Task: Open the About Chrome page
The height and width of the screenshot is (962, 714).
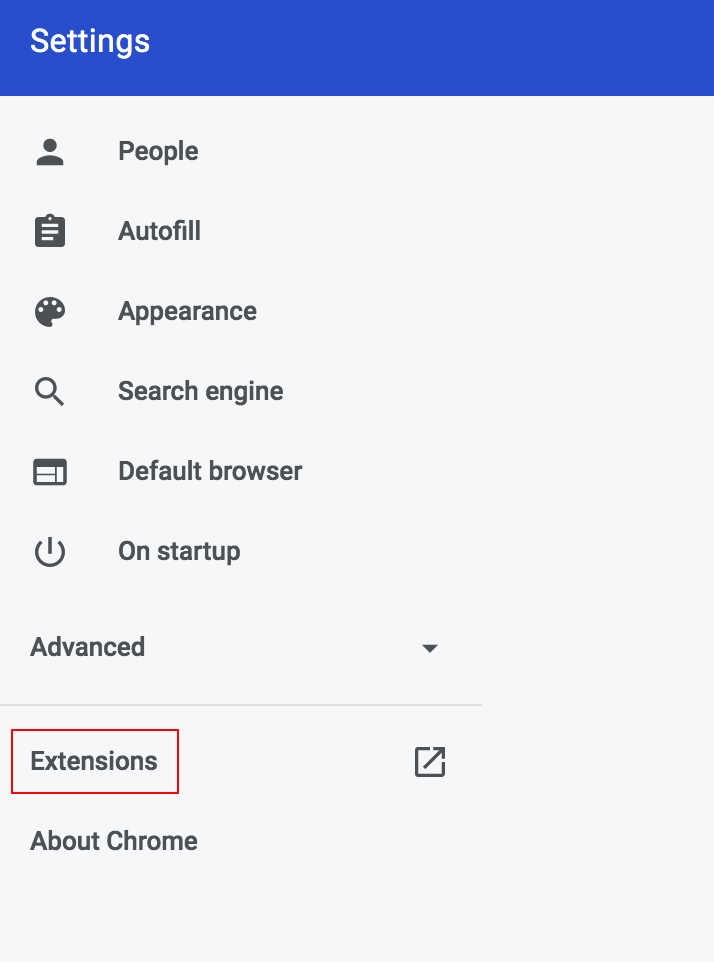Action: [x=114, y=841]
